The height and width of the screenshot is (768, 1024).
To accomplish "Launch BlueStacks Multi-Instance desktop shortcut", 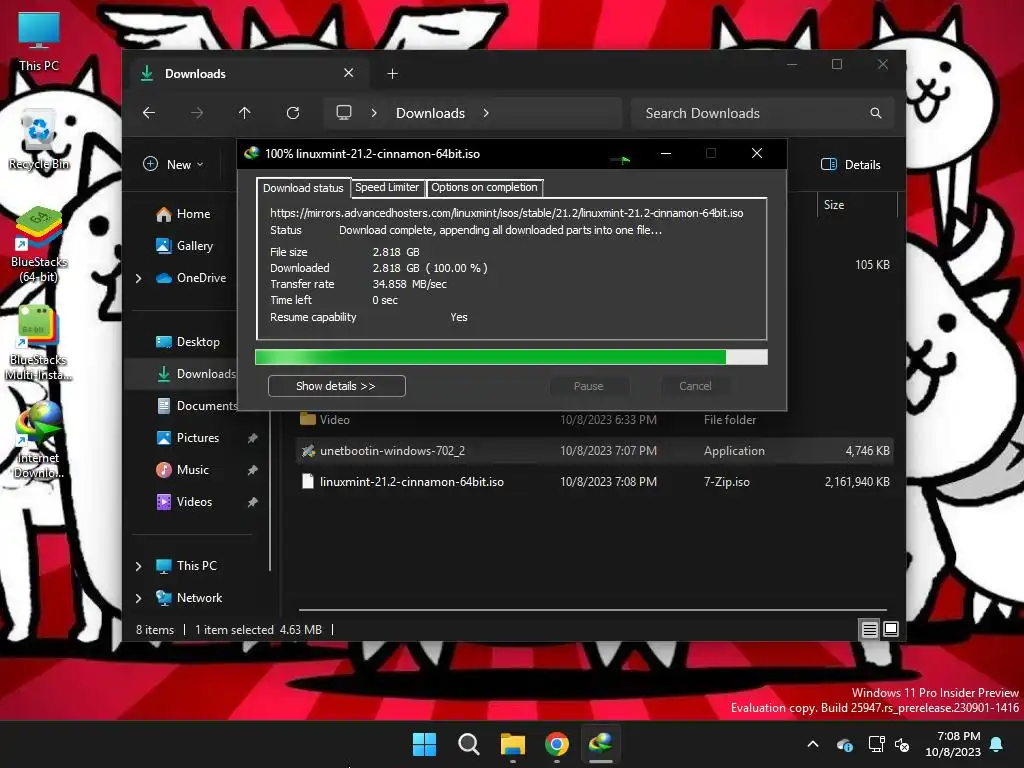I will (x=39, y=343).
